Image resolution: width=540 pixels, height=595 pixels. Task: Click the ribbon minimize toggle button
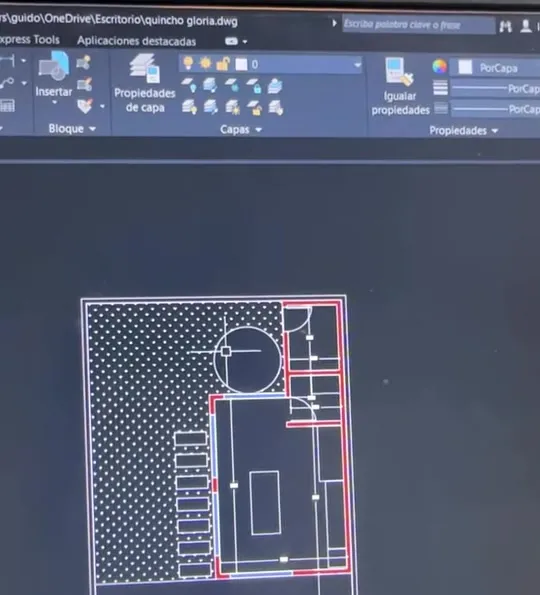[231, 41]
